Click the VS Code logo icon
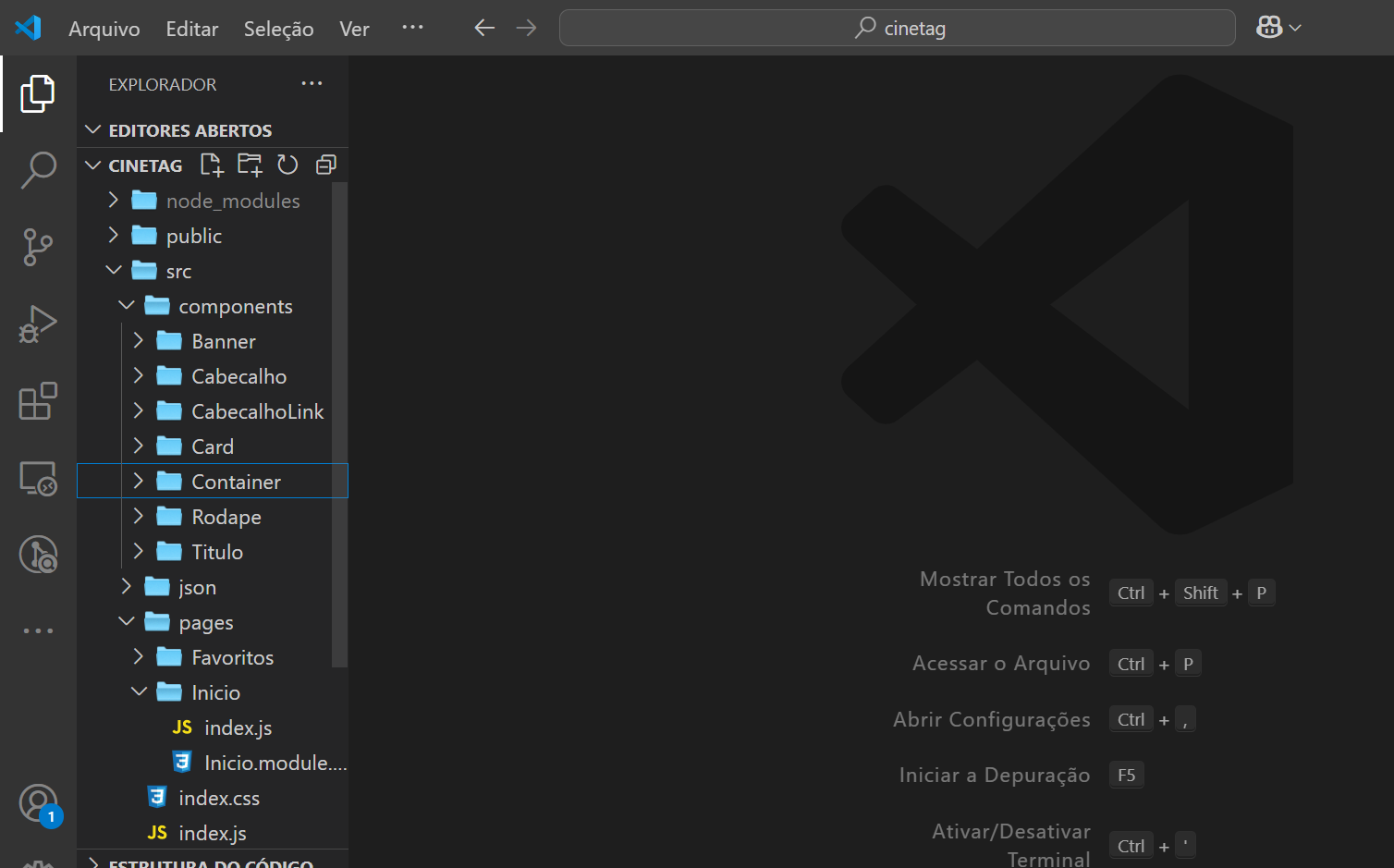The height and width of the screenshot is (868, 1394). (28, 28)
